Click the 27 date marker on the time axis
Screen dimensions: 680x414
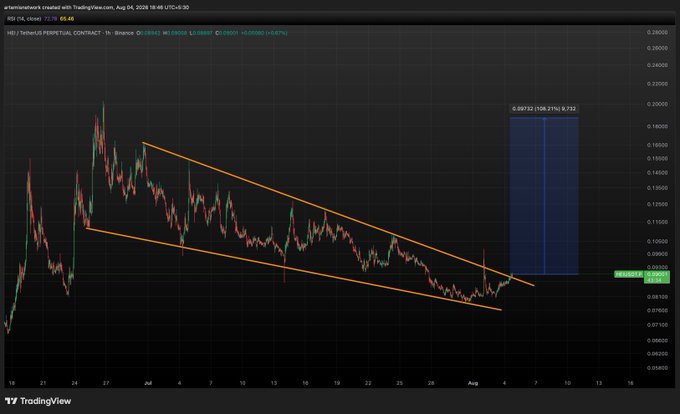pyautogui.click(x=106, y=383)
